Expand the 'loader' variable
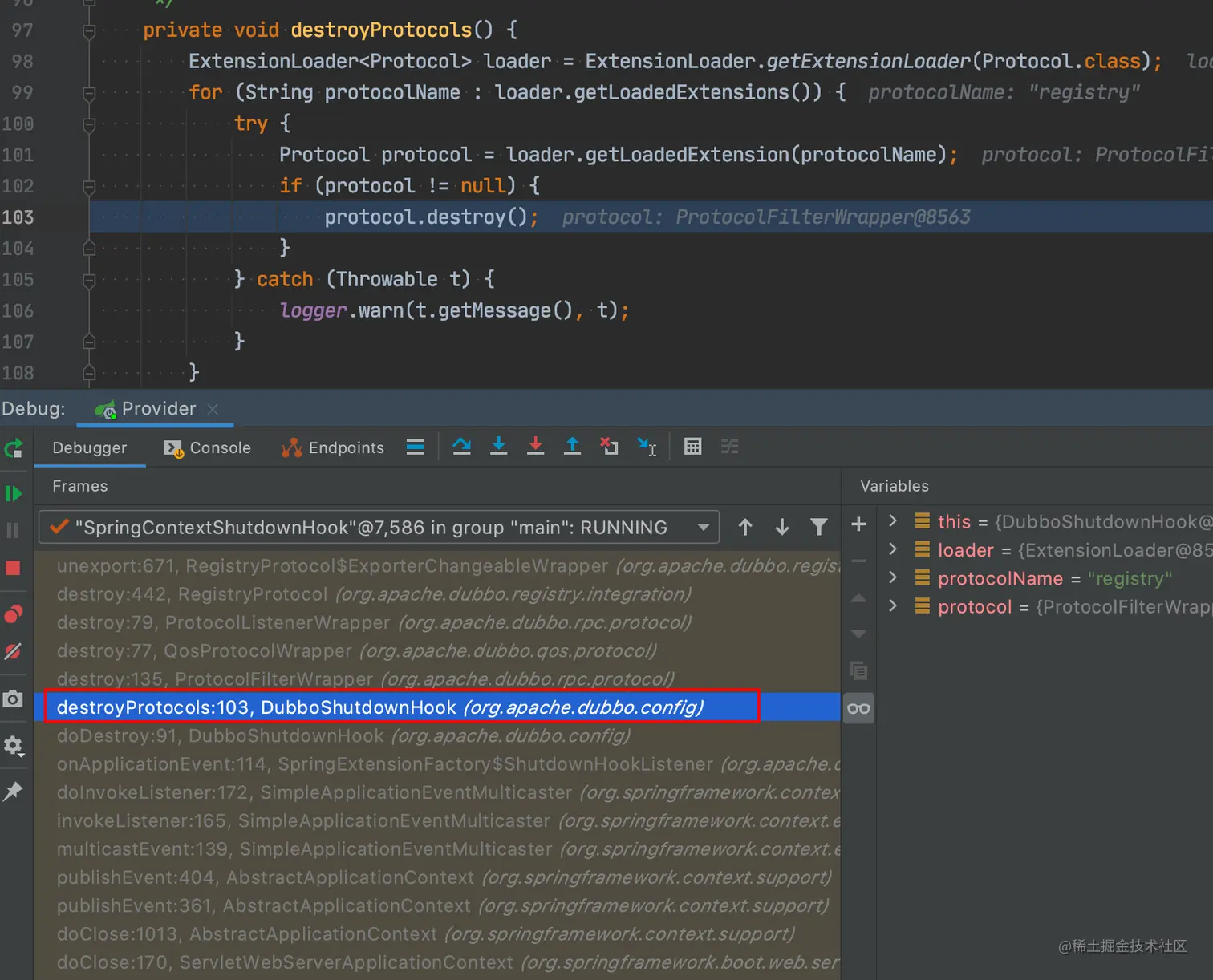1213x980 pixels. 893,549
